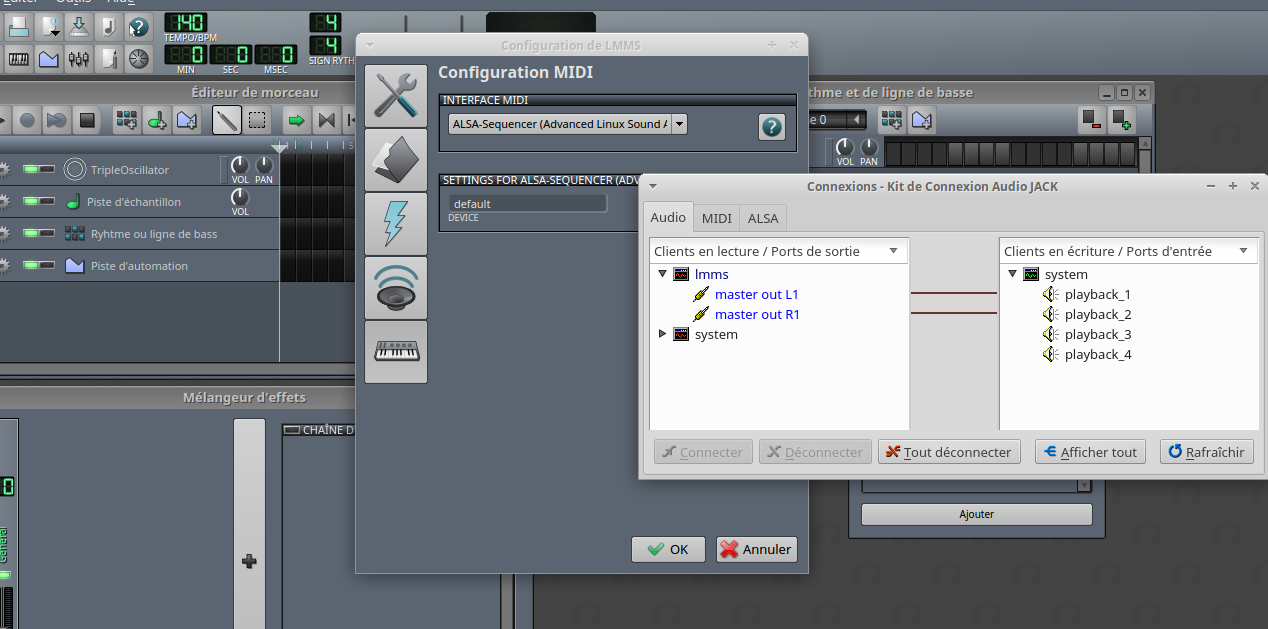Viewport: 1268px width, 629px height.
Task: Remove steps in the beat editor
Action: pyautogui.click(x=1091, y=120)
